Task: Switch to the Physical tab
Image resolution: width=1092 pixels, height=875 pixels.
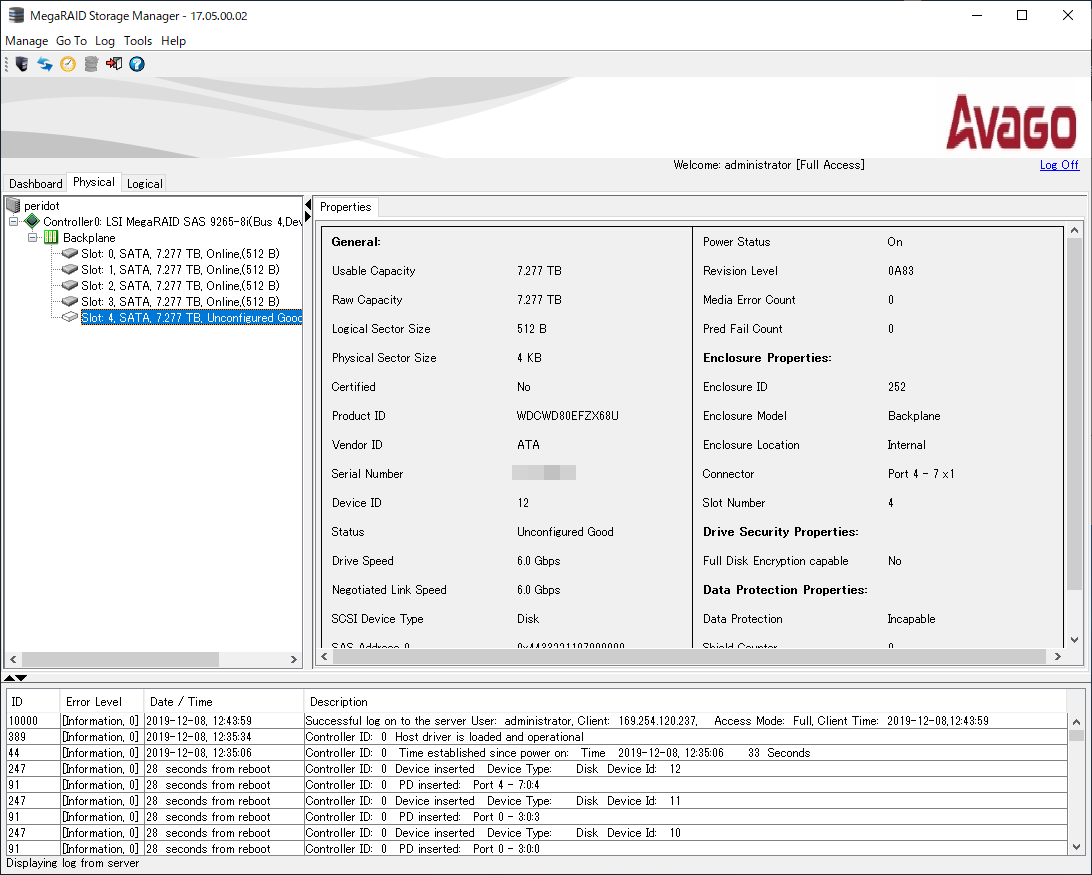Action: (x=94, y=182)
